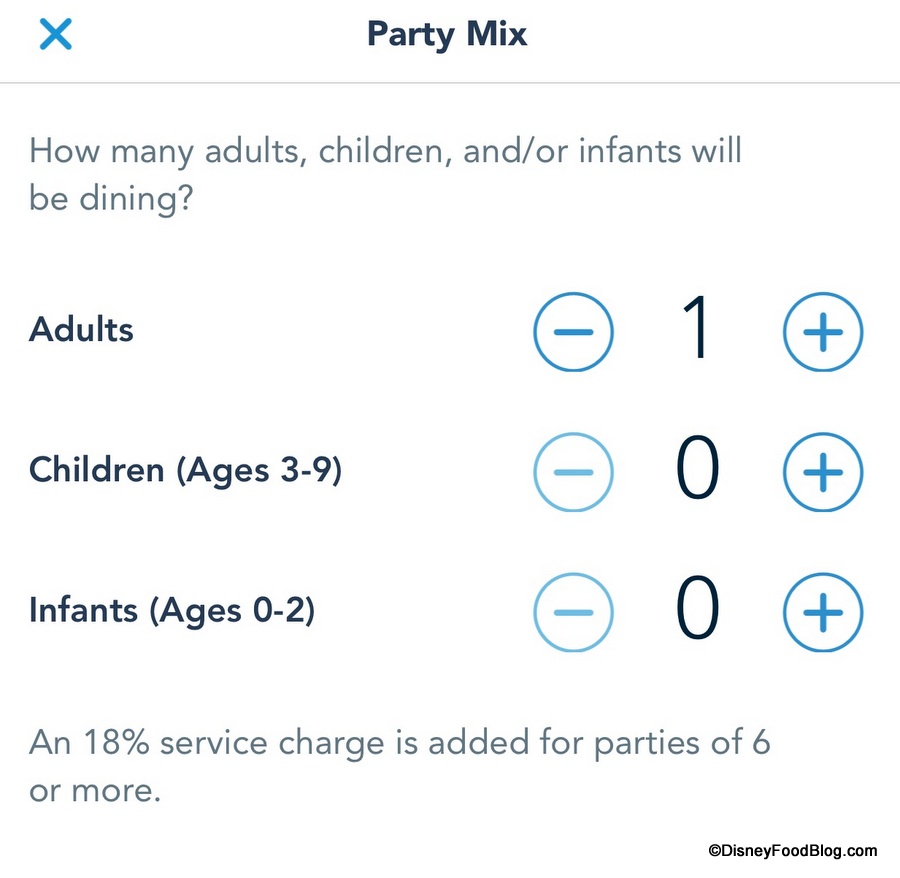
Task: Increase the number of Adults
Action: (822, 332)
